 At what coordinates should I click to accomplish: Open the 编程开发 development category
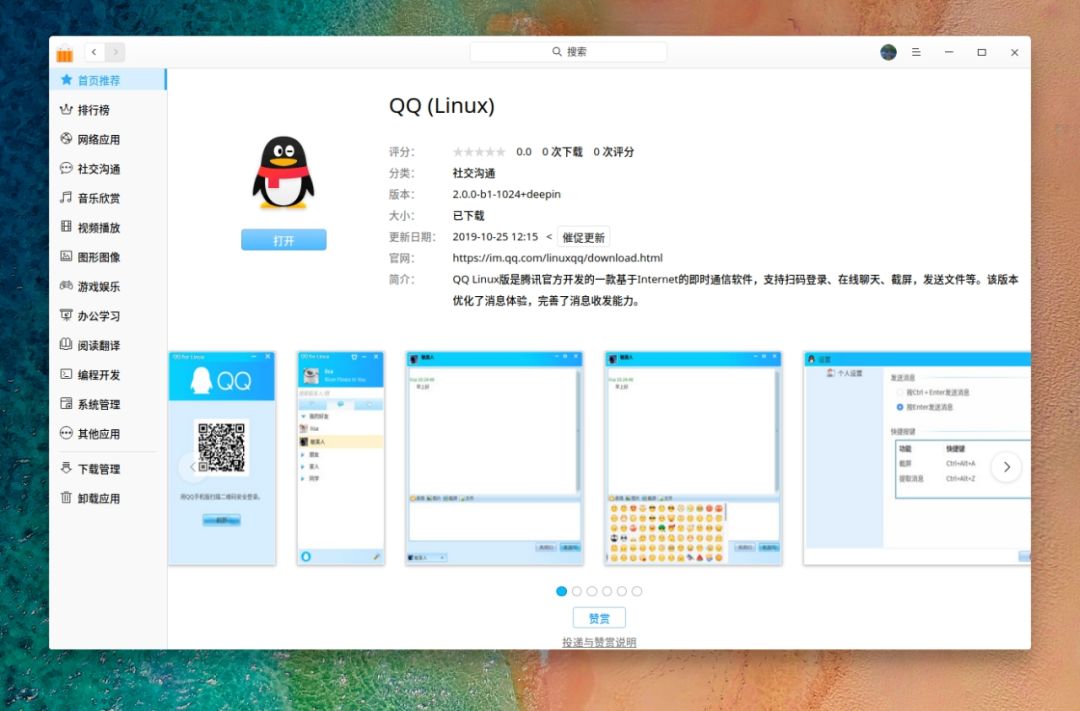(93, 374)
